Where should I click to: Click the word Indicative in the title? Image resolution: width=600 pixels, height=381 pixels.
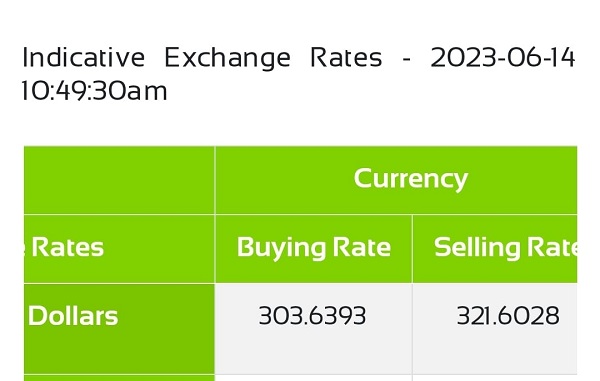pyautogui.click(x=84, y=58)
